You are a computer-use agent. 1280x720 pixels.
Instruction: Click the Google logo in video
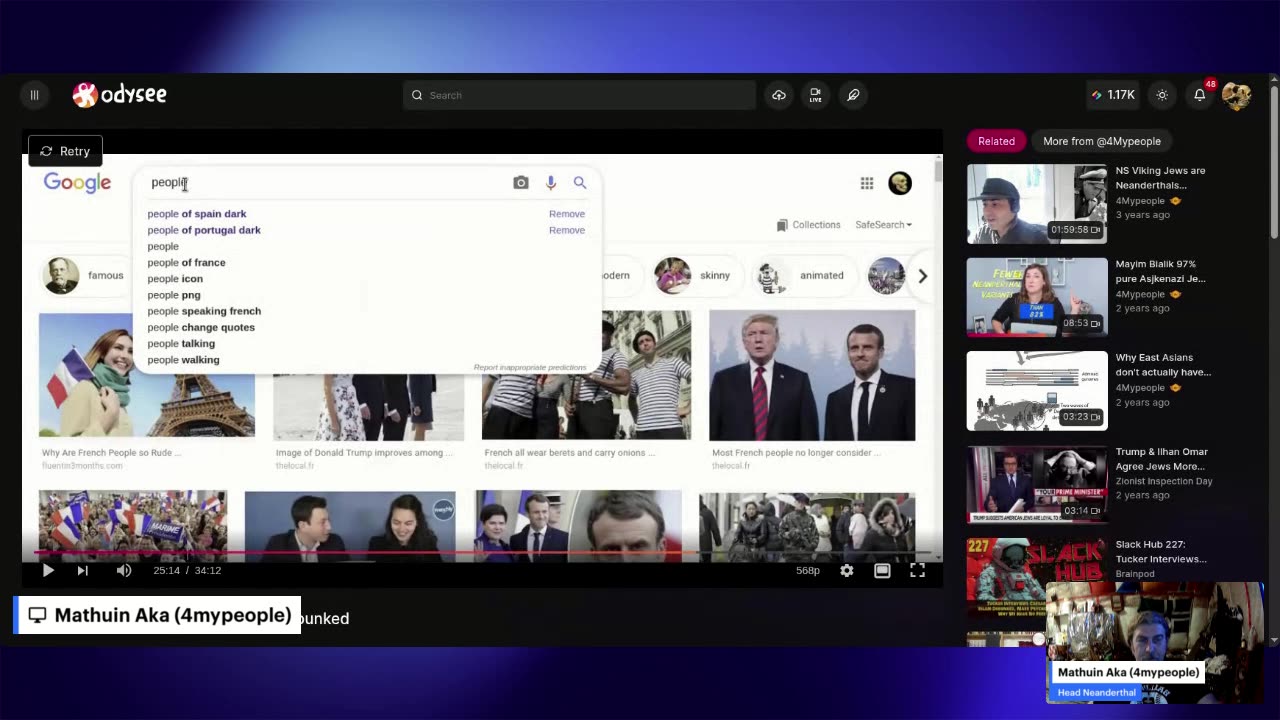pyautogui.click(x=77, y=183)
